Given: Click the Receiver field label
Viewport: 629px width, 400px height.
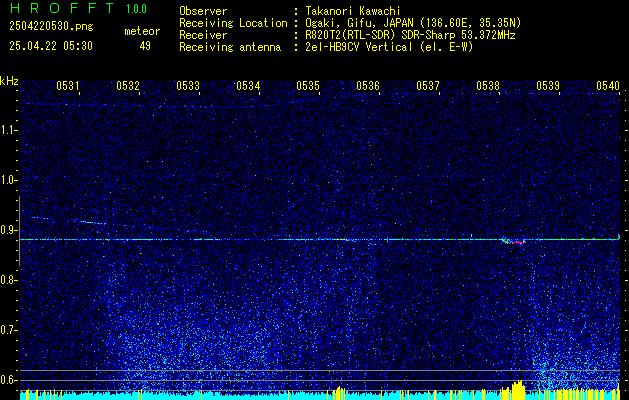Looking at the screenshot, I should (203, 35).
